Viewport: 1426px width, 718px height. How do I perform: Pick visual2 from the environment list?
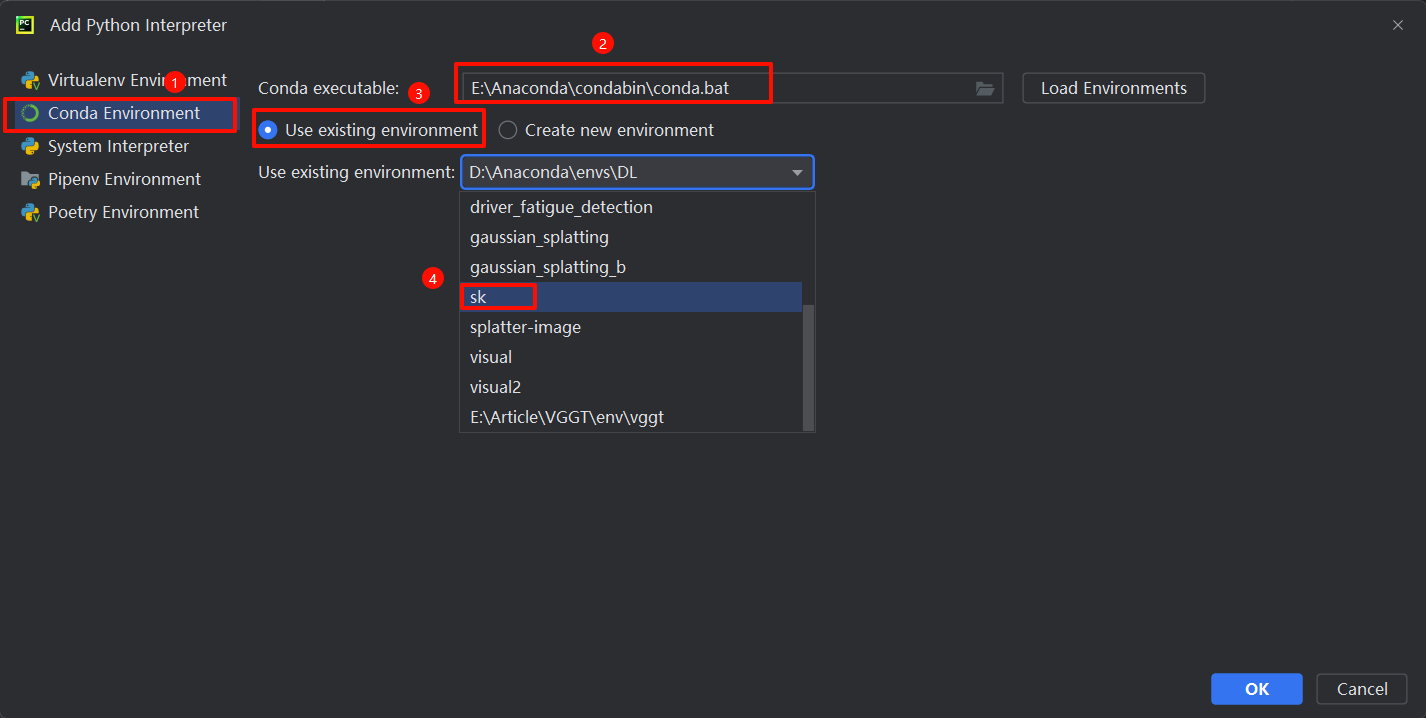631,387
